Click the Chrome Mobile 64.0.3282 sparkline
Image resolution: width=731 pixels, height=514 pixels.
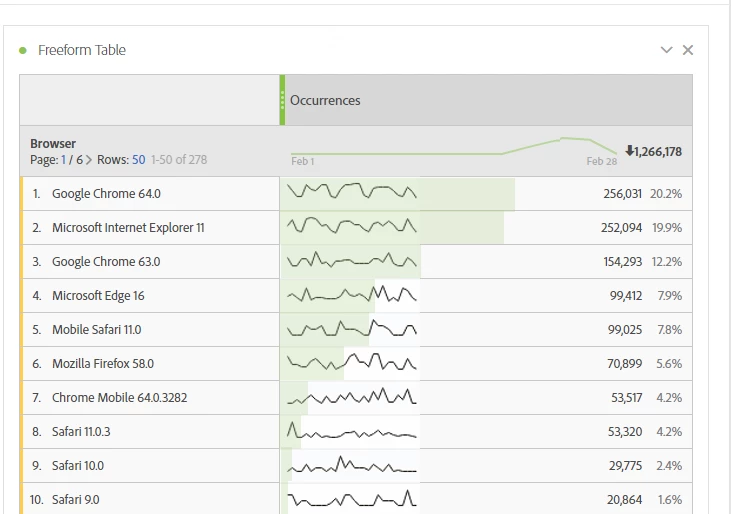point(352,396)
